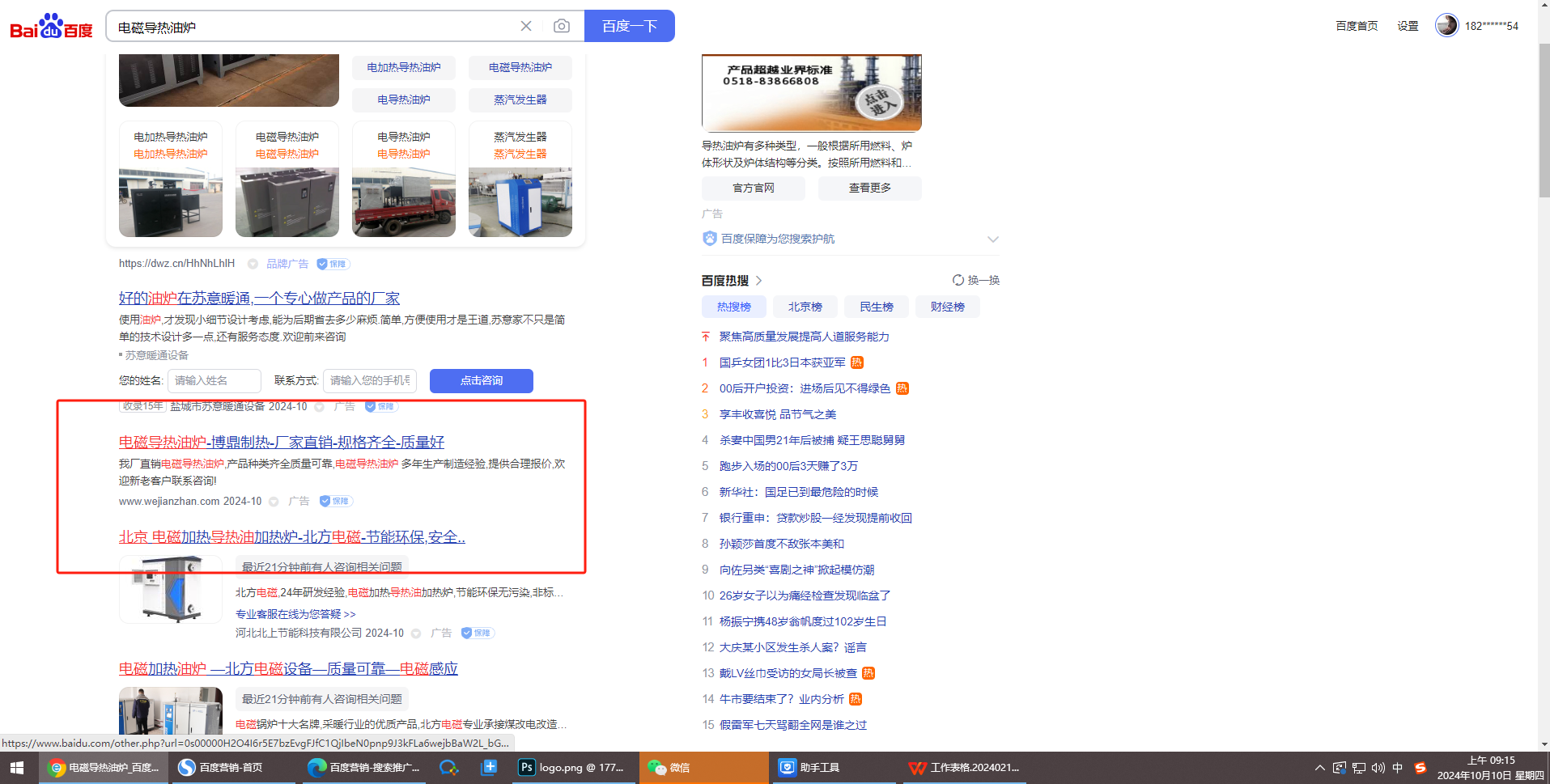Open the 电磁导热油炉-博鼎制热 result link
1550x784 pixels.
click(282, 442)
